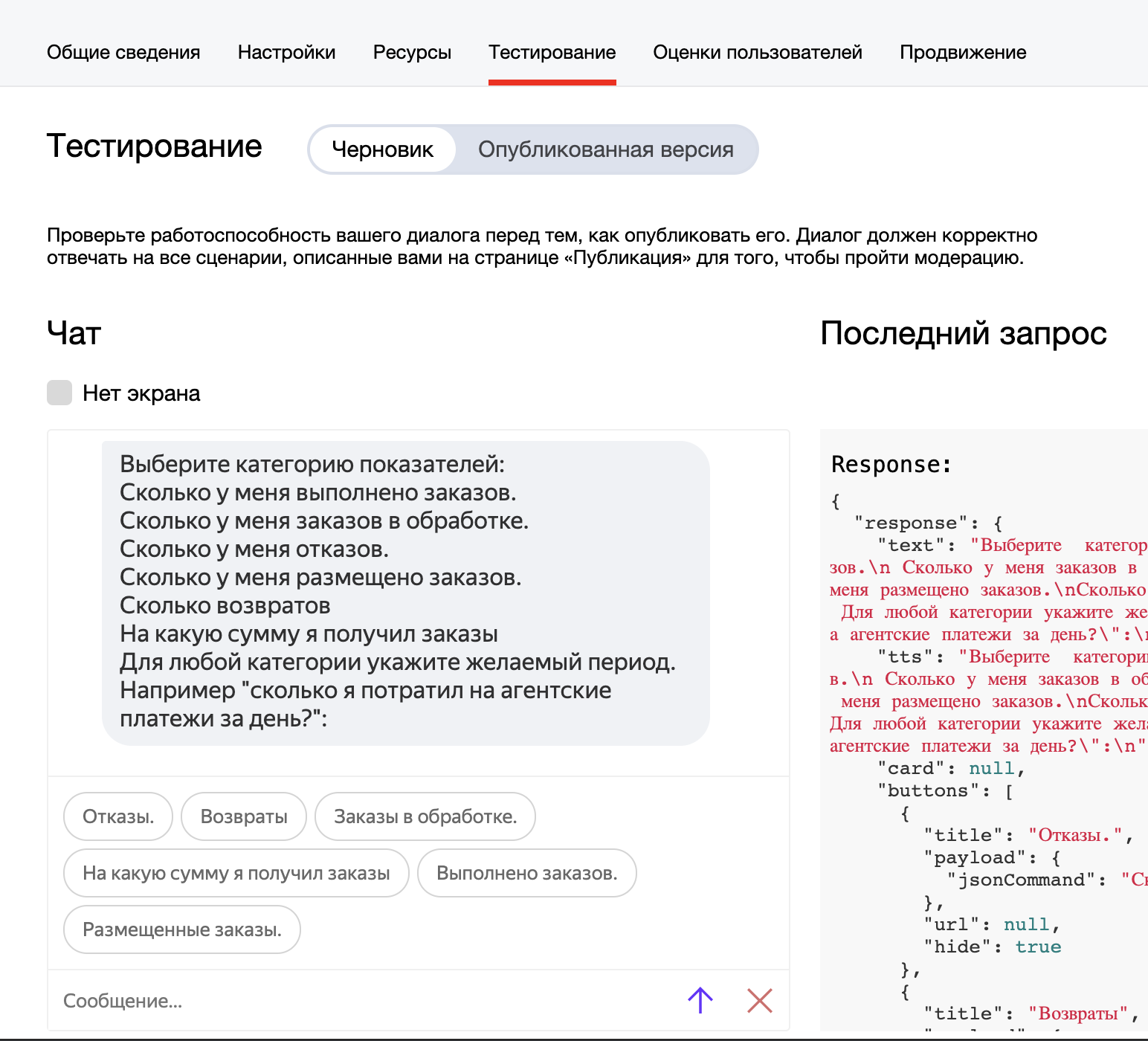This screenshot has height=1041, width=1148.
Task: Pick "На какую сумму я получил заказы" suggestion
Action: click(x=236, y=873)
